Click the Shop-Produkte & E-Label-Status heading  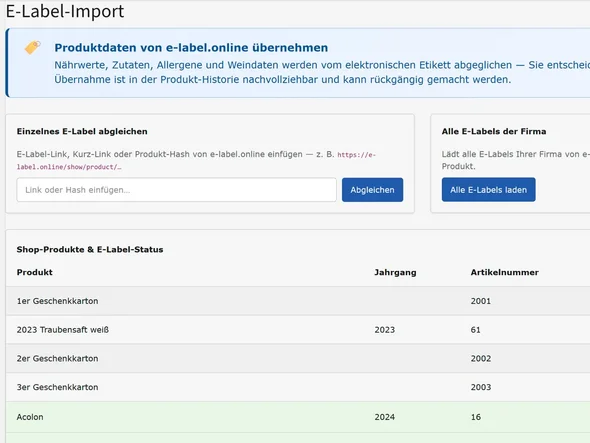point(90,250)
